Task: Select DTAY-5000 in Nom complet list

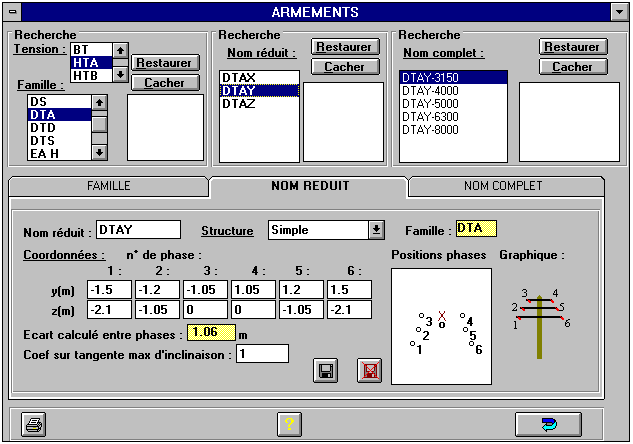Action: pos(432,103)
